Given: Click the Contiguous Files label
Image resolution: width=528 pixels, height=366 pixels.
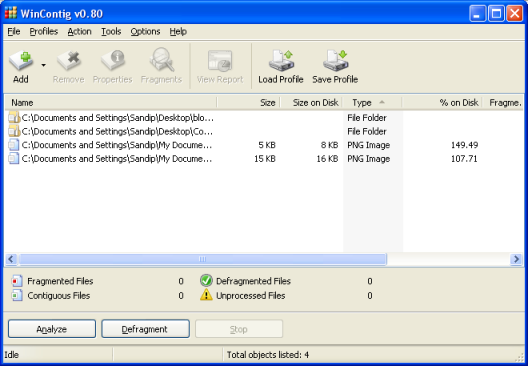Looking at the screenshot, I should coord(59,296).
